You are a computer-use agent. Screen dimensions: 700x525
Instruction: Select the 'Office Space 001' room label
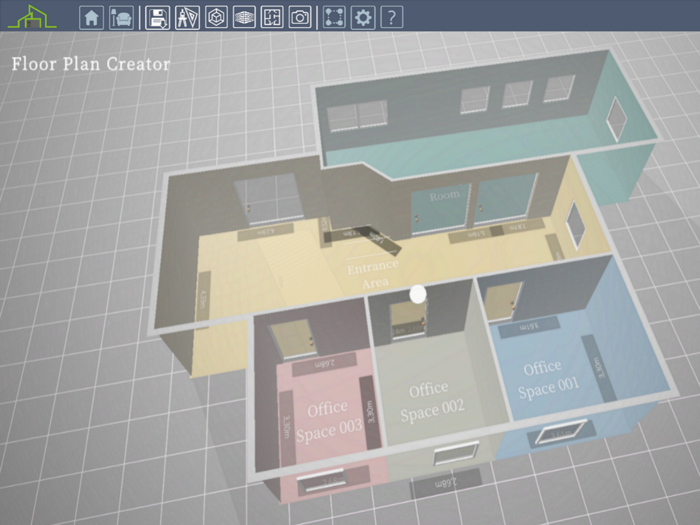548,379
